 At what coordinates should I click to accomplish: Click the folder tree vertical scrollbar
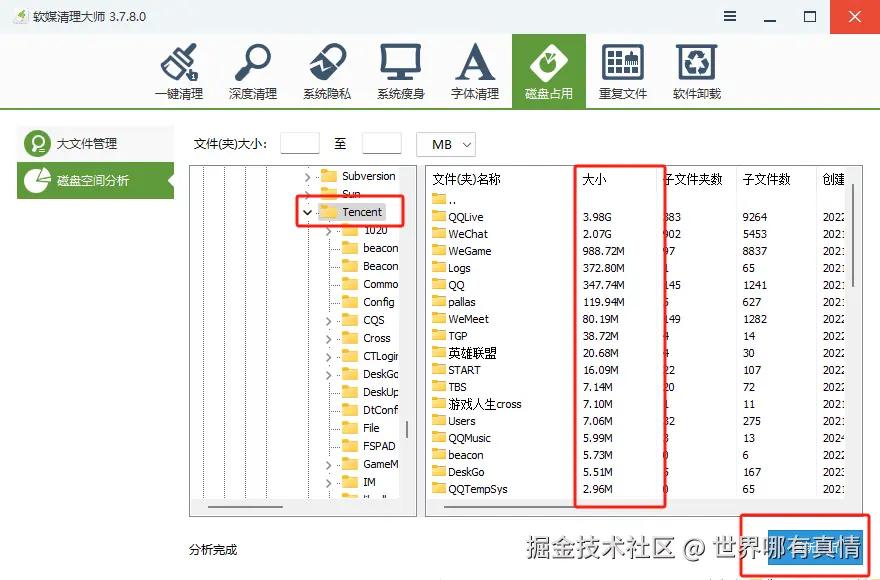pos(407,430)
